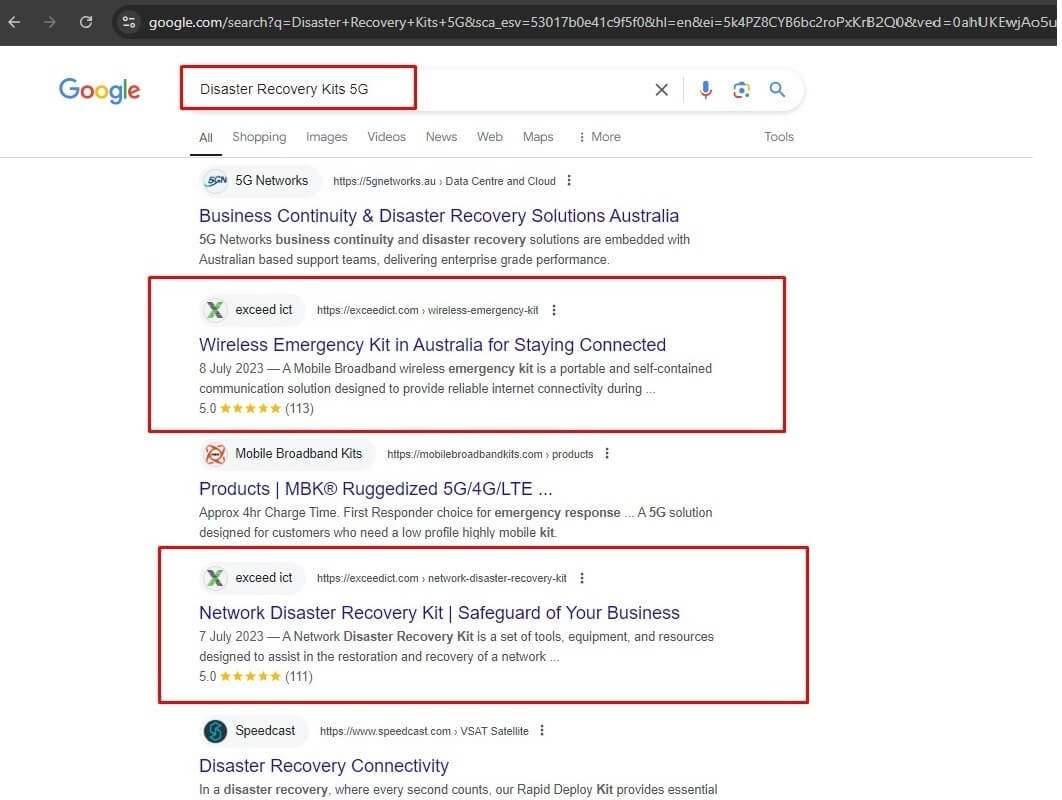Click the browser address bar URL
This screenshot has height=800, width=1062.
pyautogui.click(x=603, y=22)
